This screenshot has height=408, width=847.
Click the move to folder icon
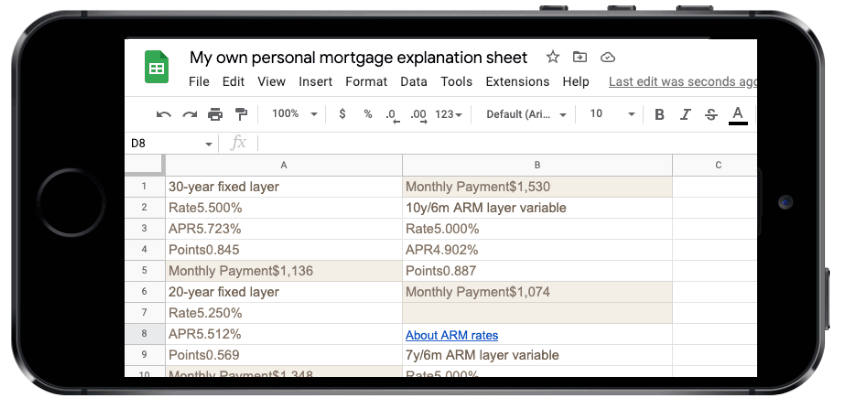pyautogui.click(x=580, y=57)
